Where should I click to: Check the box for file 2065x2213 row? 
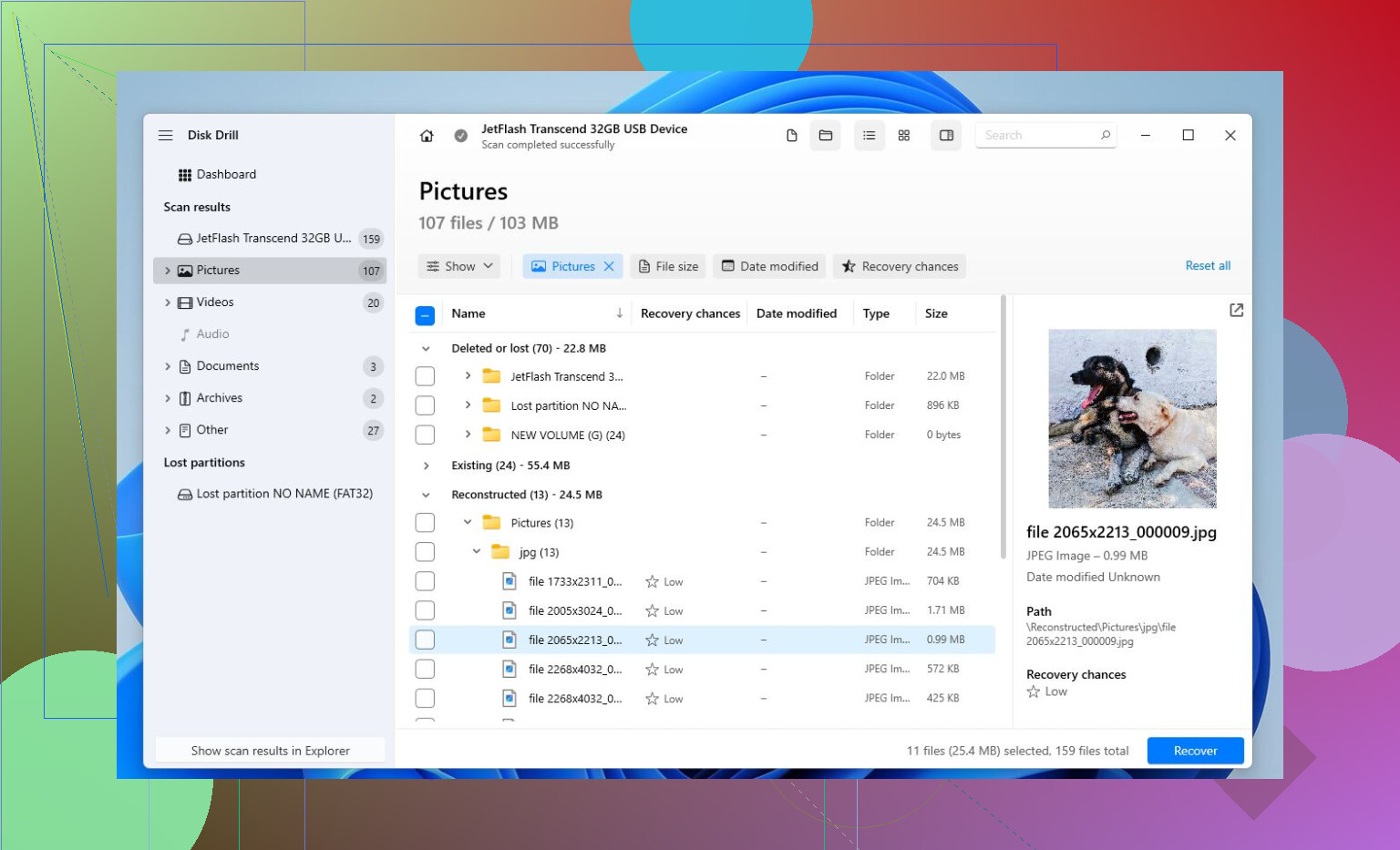click(425, 640)
